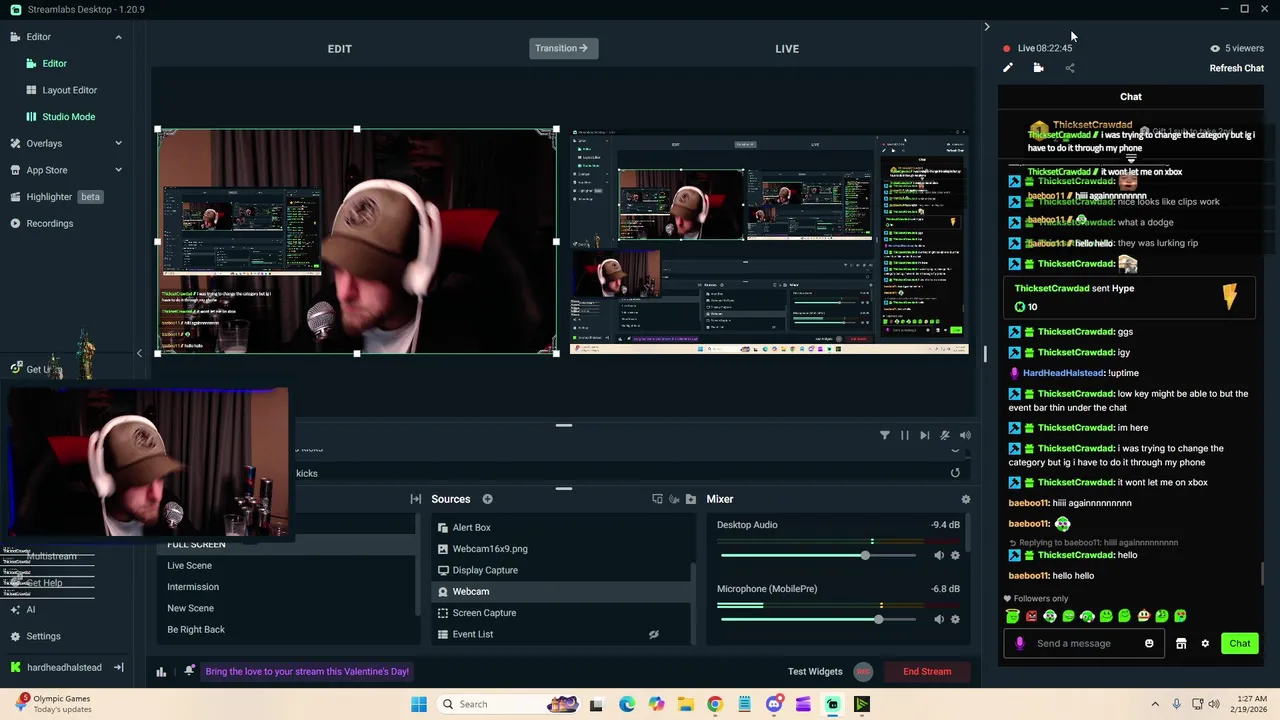Image resolution: width=1280 pixels, height=720 pixels.
Task: Click End Stream button
Action: coord(927,672)
